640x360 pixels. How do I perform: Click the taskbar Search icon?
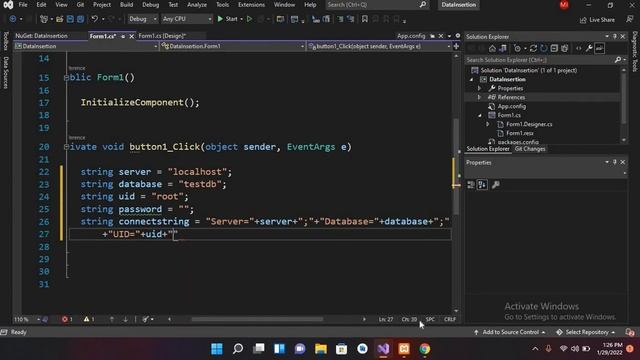[238, 349]
